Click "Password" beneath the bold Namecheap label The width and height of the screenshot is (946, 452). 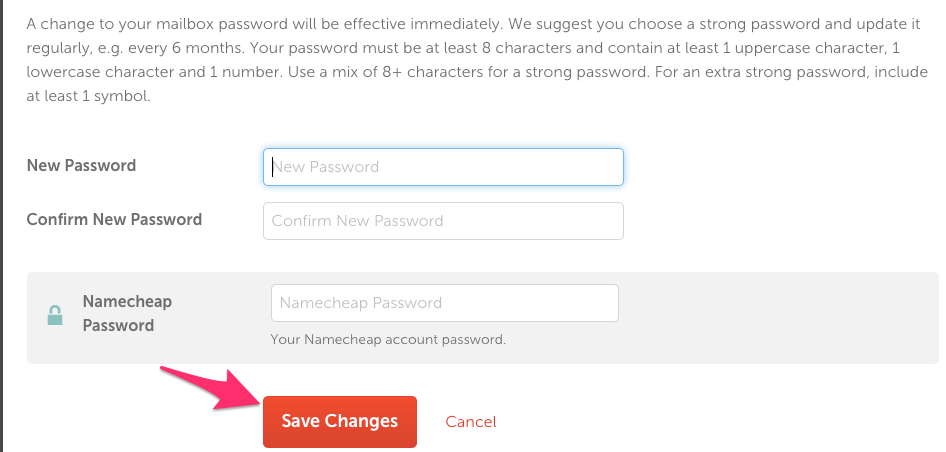[118, 326]
